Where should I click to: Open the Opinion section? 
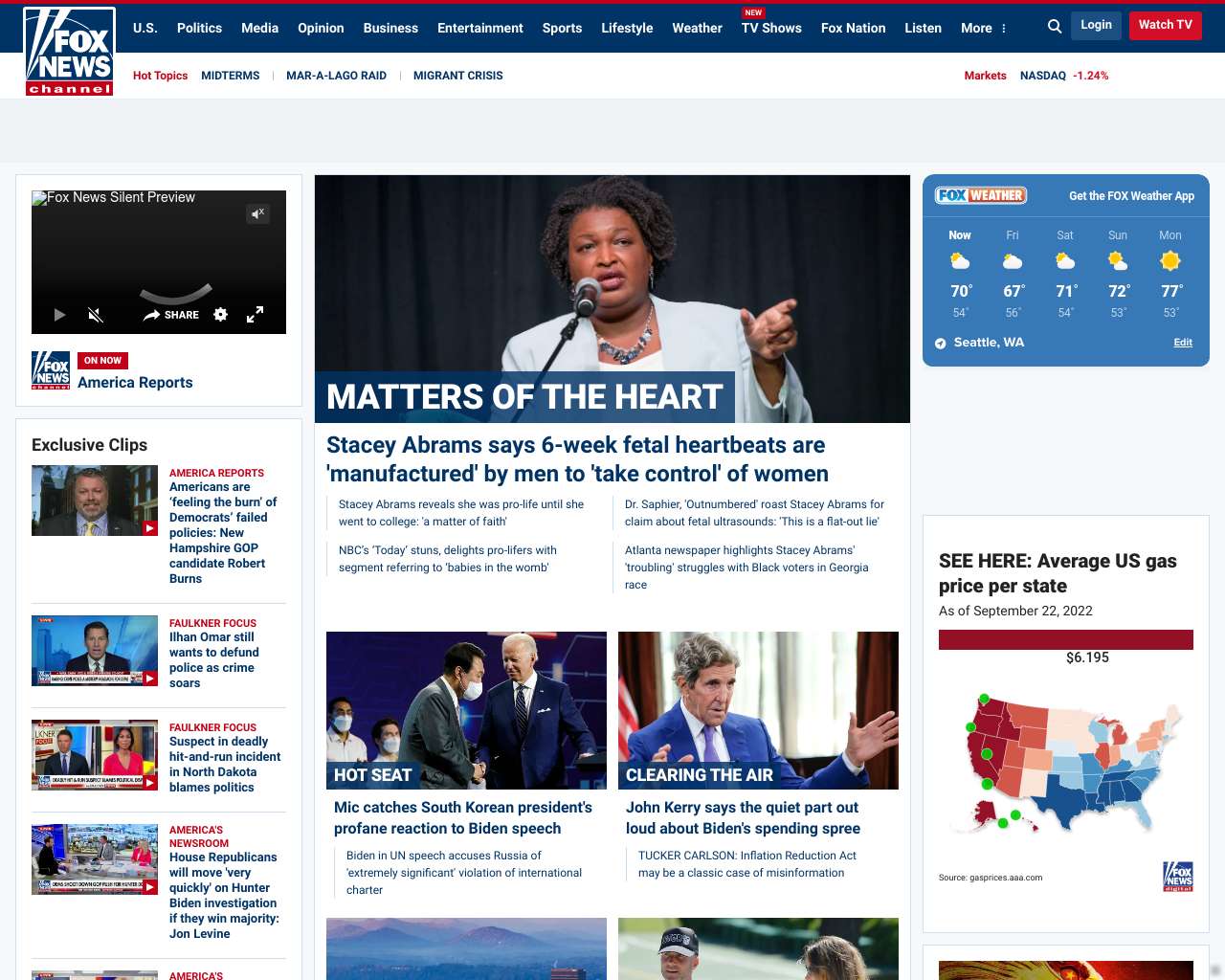point(321,28)
